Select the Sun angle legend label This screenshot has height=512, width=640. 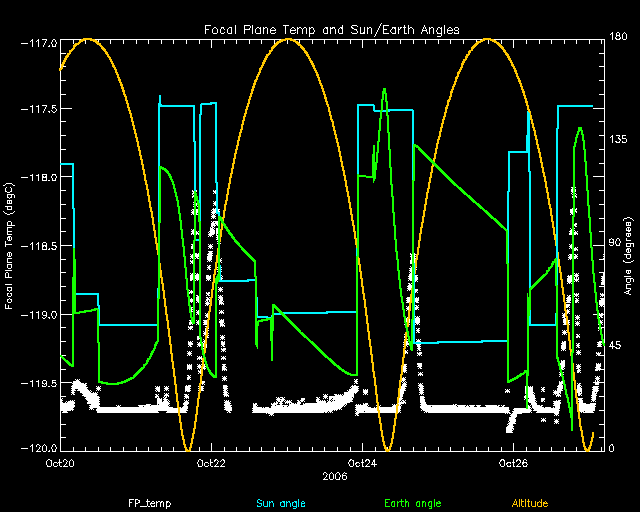(279, 503)
